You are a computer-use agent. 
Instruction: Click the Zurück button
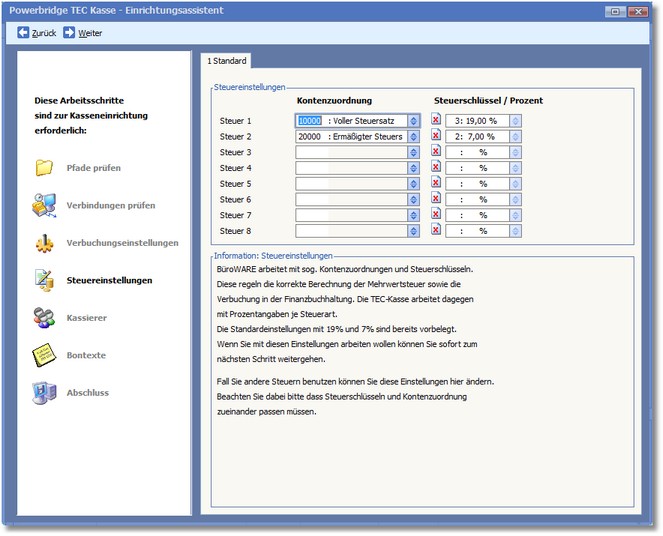tap(37, 33)
